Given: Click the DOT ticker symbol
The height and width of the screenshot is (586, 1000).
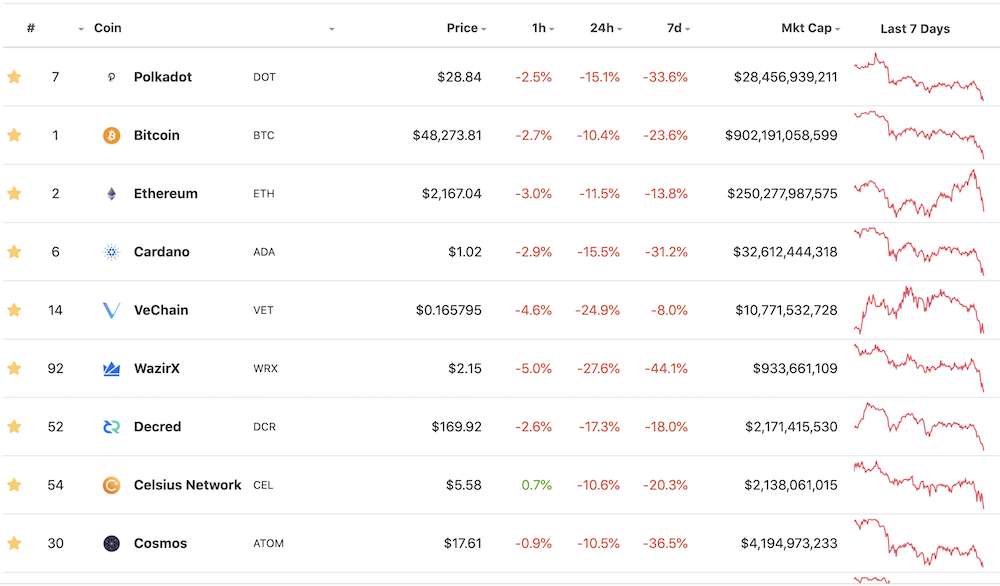Looking at the screenshot, I should coord(264,77).
